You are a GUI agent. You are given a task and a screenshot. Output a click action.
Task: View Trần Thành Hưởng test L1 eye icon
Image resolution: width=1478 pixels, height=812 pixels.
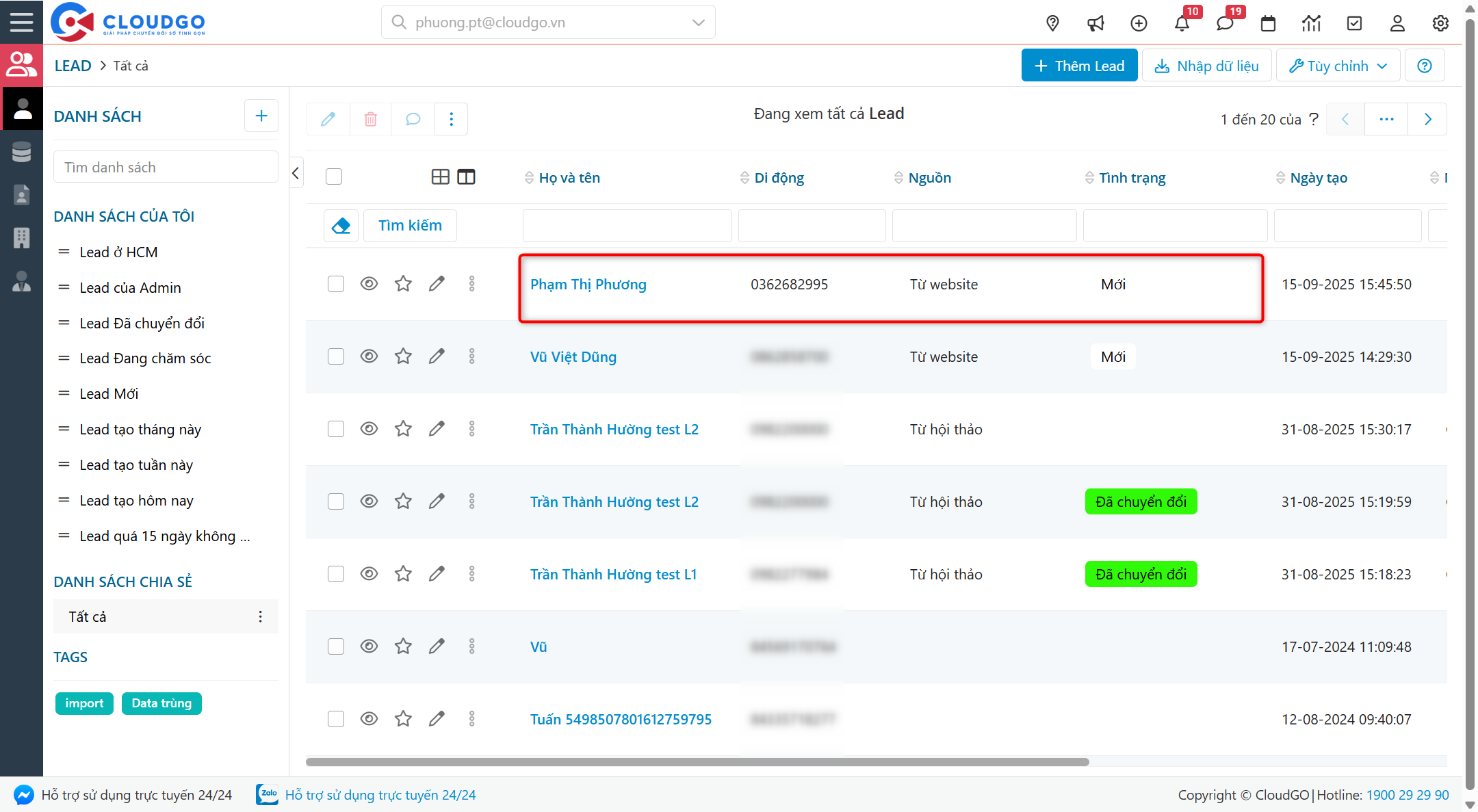tap(369, 574)
